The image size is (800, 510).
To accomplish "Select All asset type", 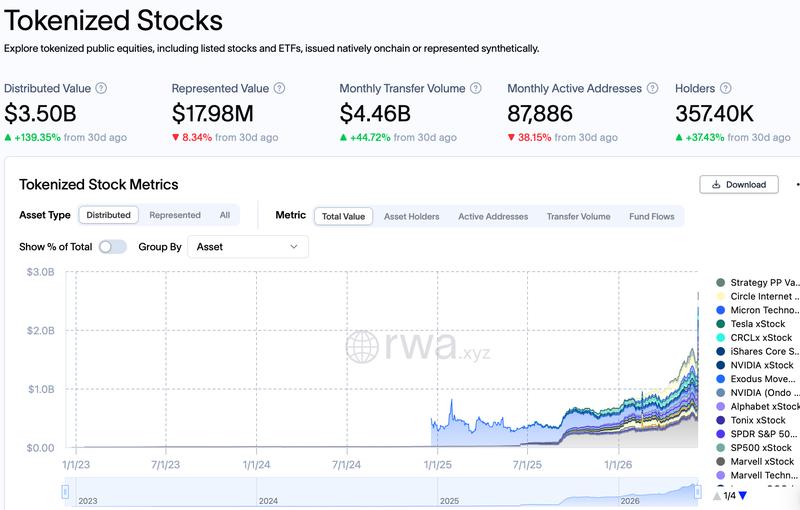I will (225, 215).
